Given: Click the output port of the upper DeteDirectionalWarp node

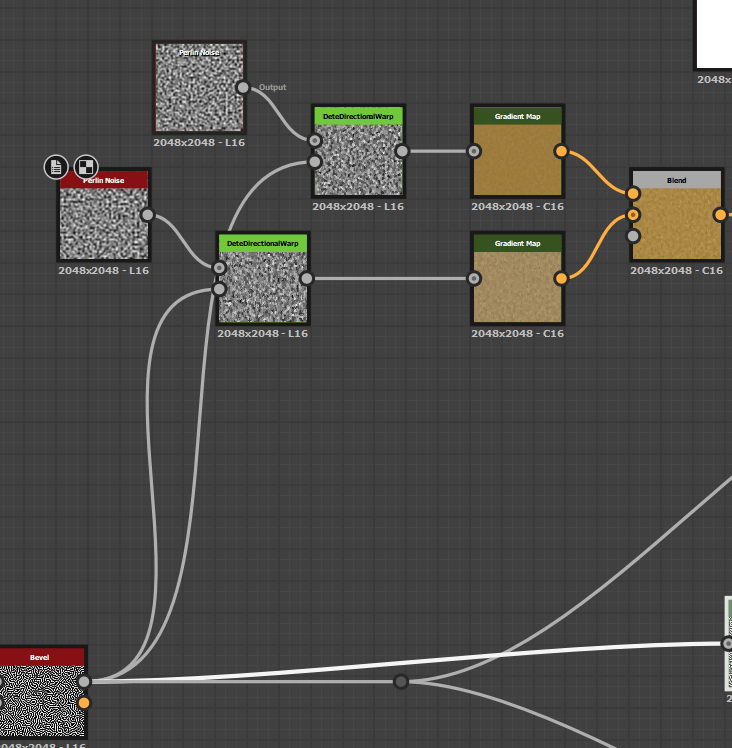Looking at the screenshot, I should click(402, 152).
